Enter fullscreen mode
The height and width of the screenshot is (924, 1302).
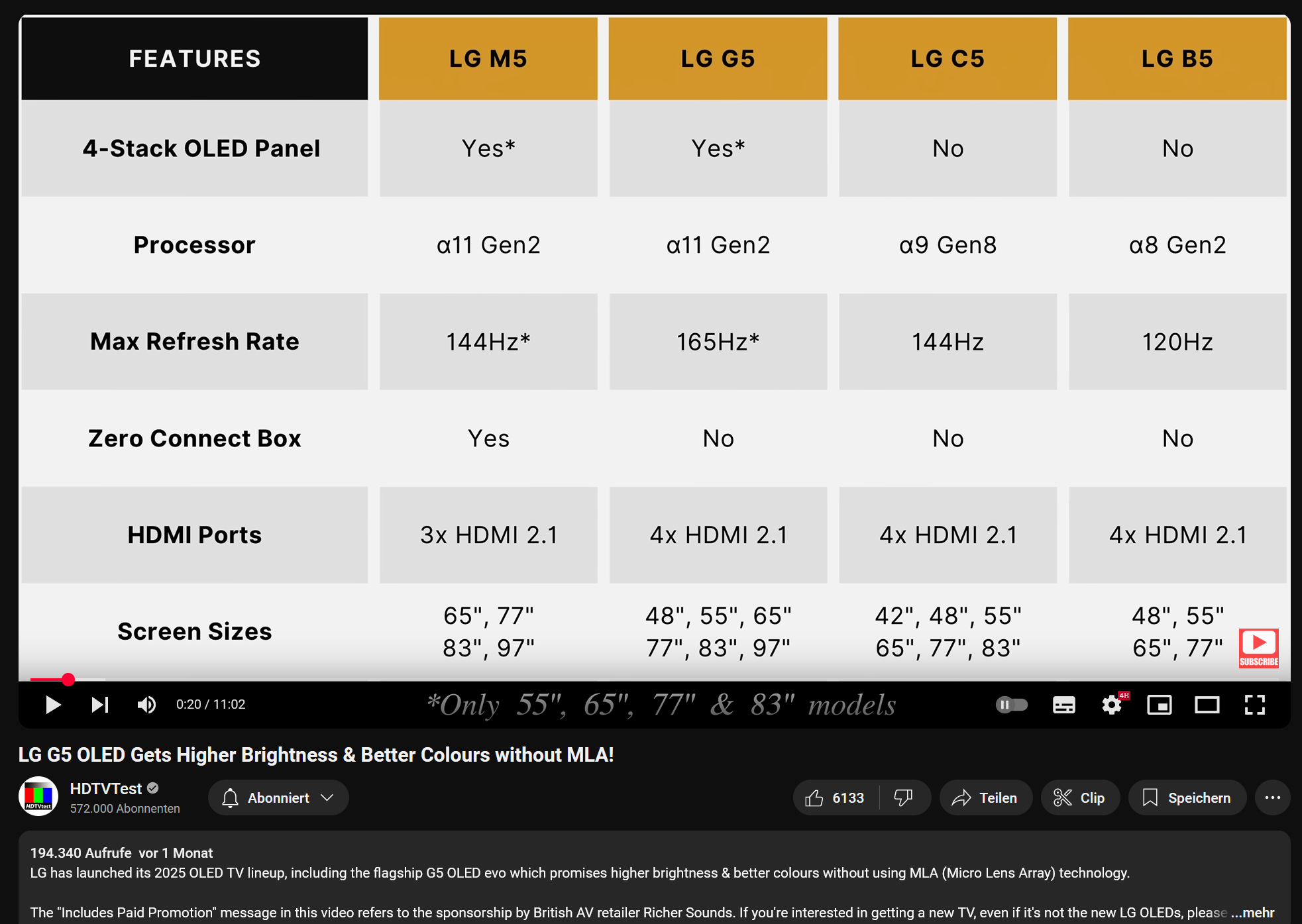tap(1254, 705)
